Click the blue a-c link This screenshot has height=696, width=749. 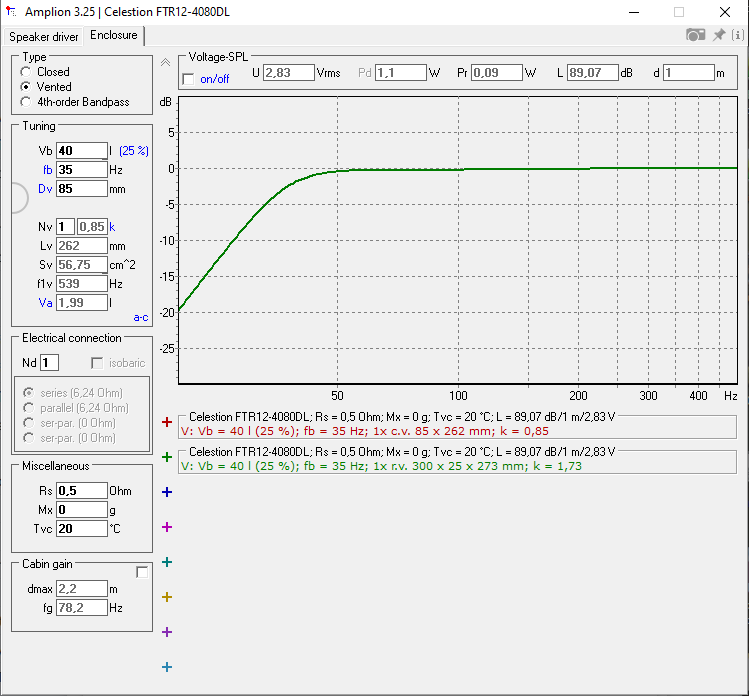click(x=140, y=317)
